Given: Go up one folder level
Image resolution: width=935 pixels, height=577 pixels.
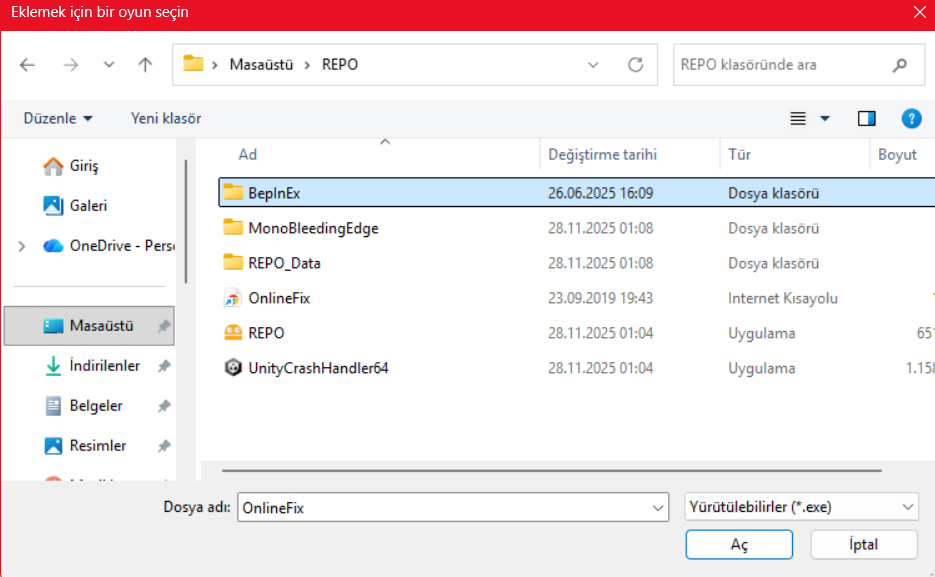Looking at the screenshot, I should coord(145,64).
